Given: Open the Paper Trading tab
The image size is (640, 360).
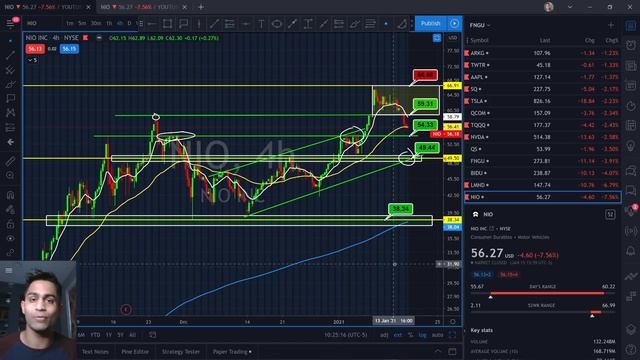Looking at the screenshot, I should pyautogui.click(x=232, y=351).
